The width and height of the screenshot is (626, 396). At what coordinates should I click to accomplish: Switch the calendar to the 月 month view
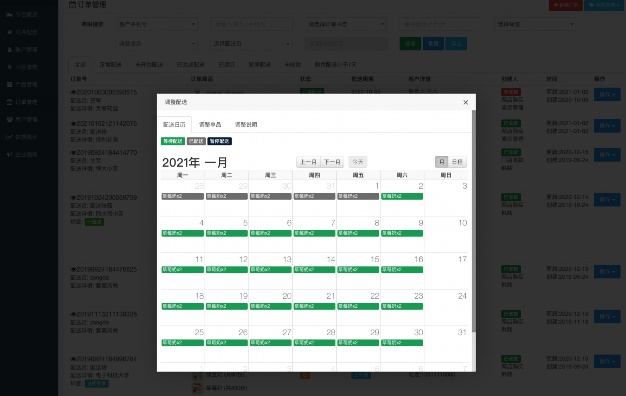click(x=442, y=162)
